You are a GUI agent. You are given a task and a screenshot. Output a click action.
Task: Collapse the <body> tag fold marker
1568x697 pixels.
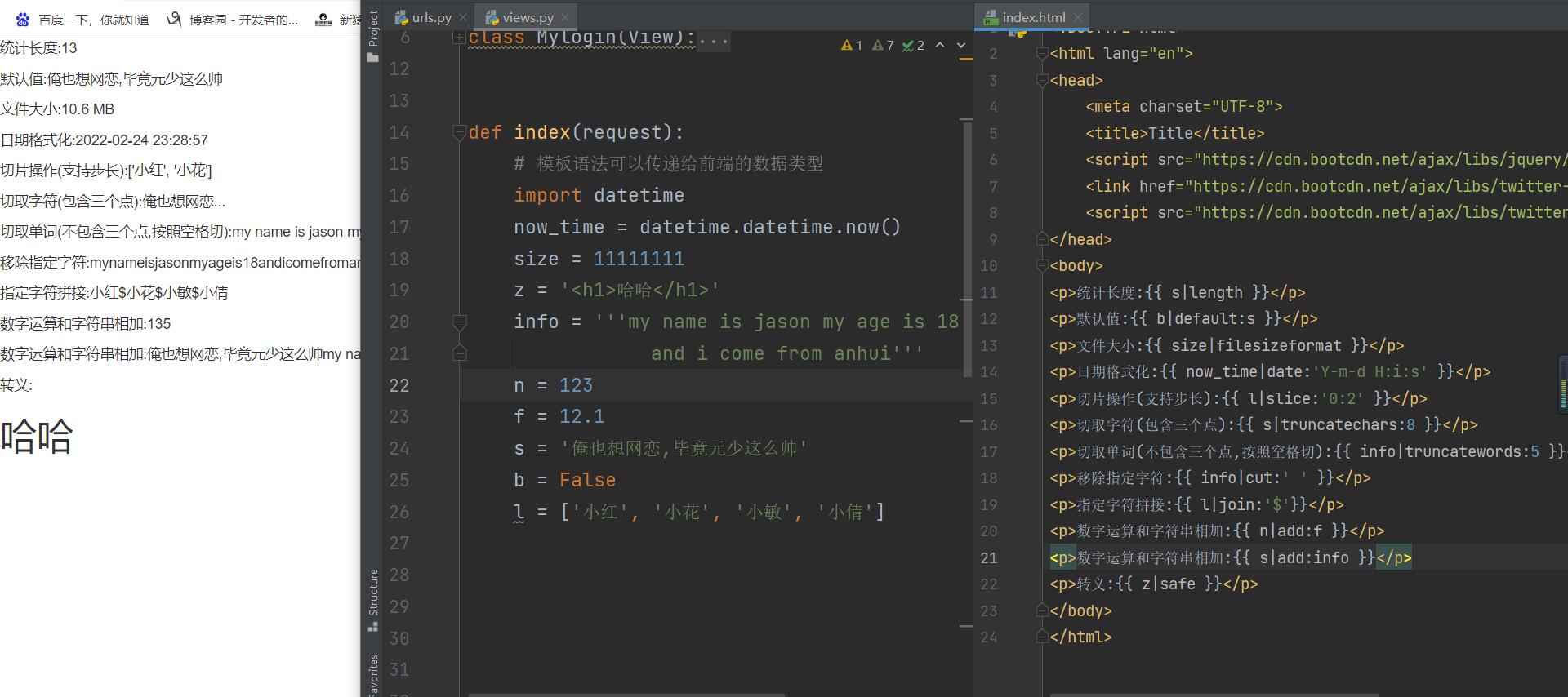point(1042,266)
